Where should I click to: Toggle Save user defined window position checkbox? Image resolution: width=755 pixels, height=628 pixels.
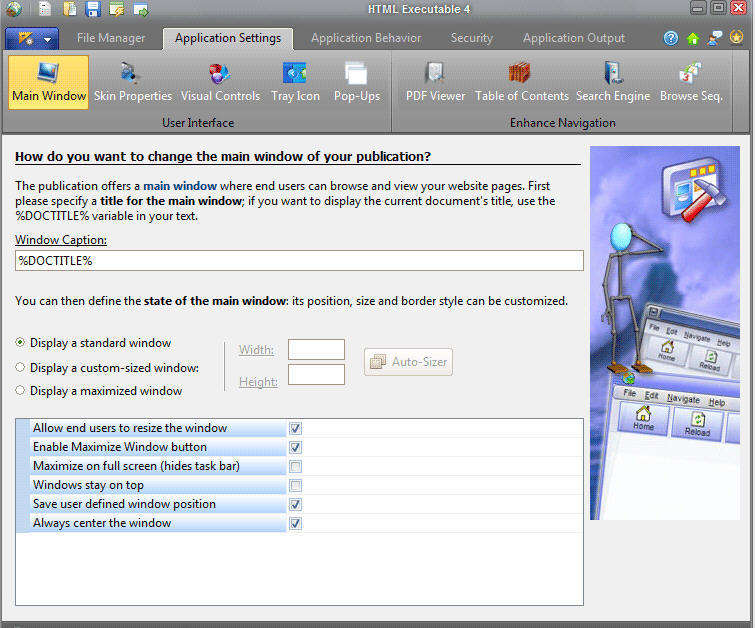[x=296, y=504]
